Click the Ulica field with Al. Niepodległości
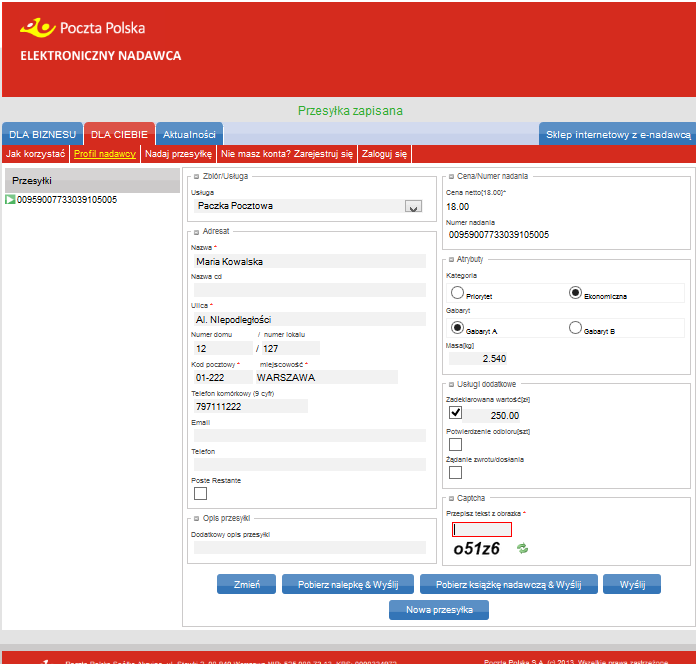The height and width of the screenshot is (664, 696). pos(310,319)
